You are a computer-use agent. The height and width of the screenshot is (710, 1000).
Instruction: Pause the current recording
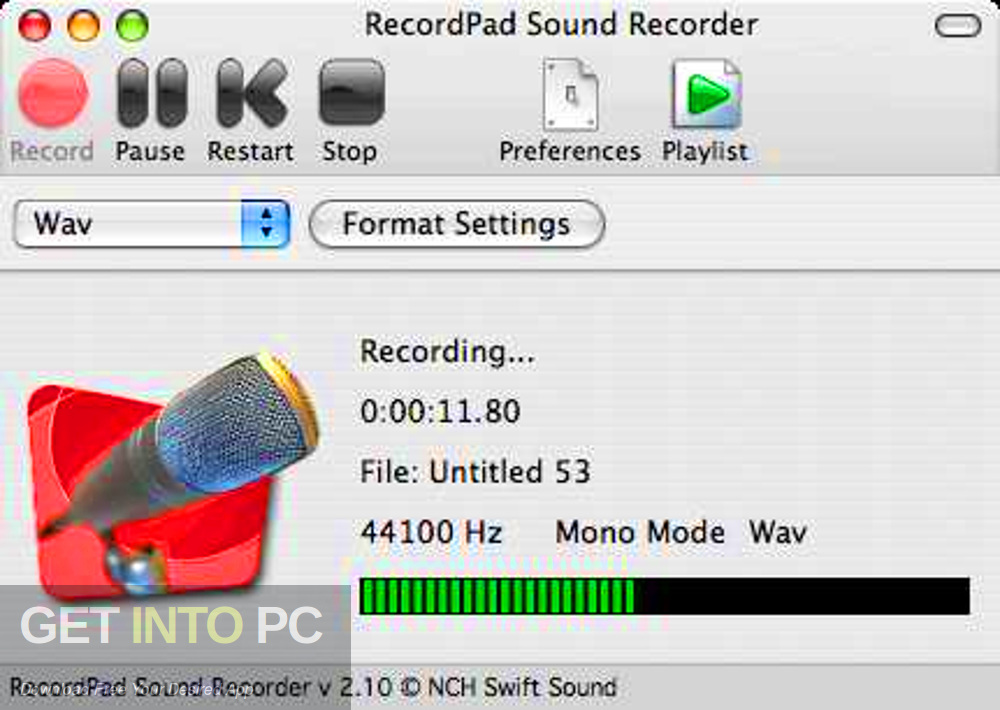(148, 93)
